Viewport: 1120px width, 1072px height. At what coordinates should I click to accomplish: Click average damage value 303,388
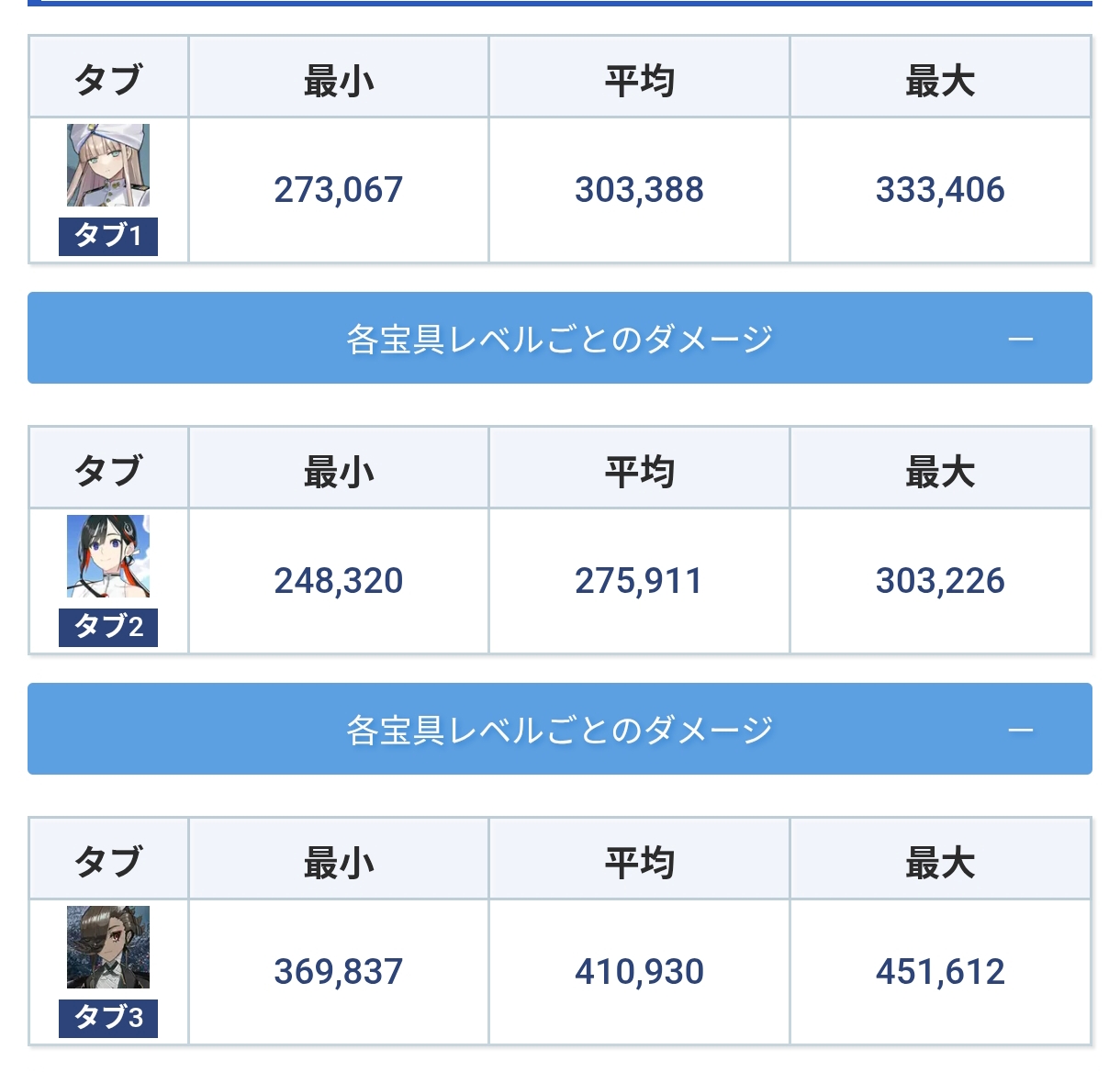(x=640, y=190)
